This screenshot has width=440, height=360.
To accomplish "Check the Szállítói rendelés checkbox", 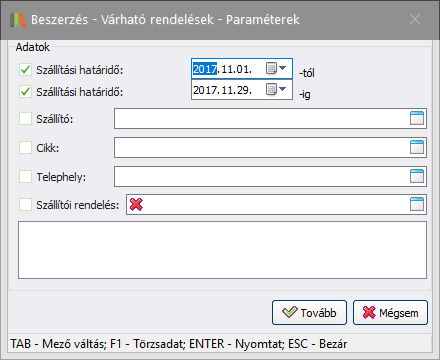I will (25, 205).
